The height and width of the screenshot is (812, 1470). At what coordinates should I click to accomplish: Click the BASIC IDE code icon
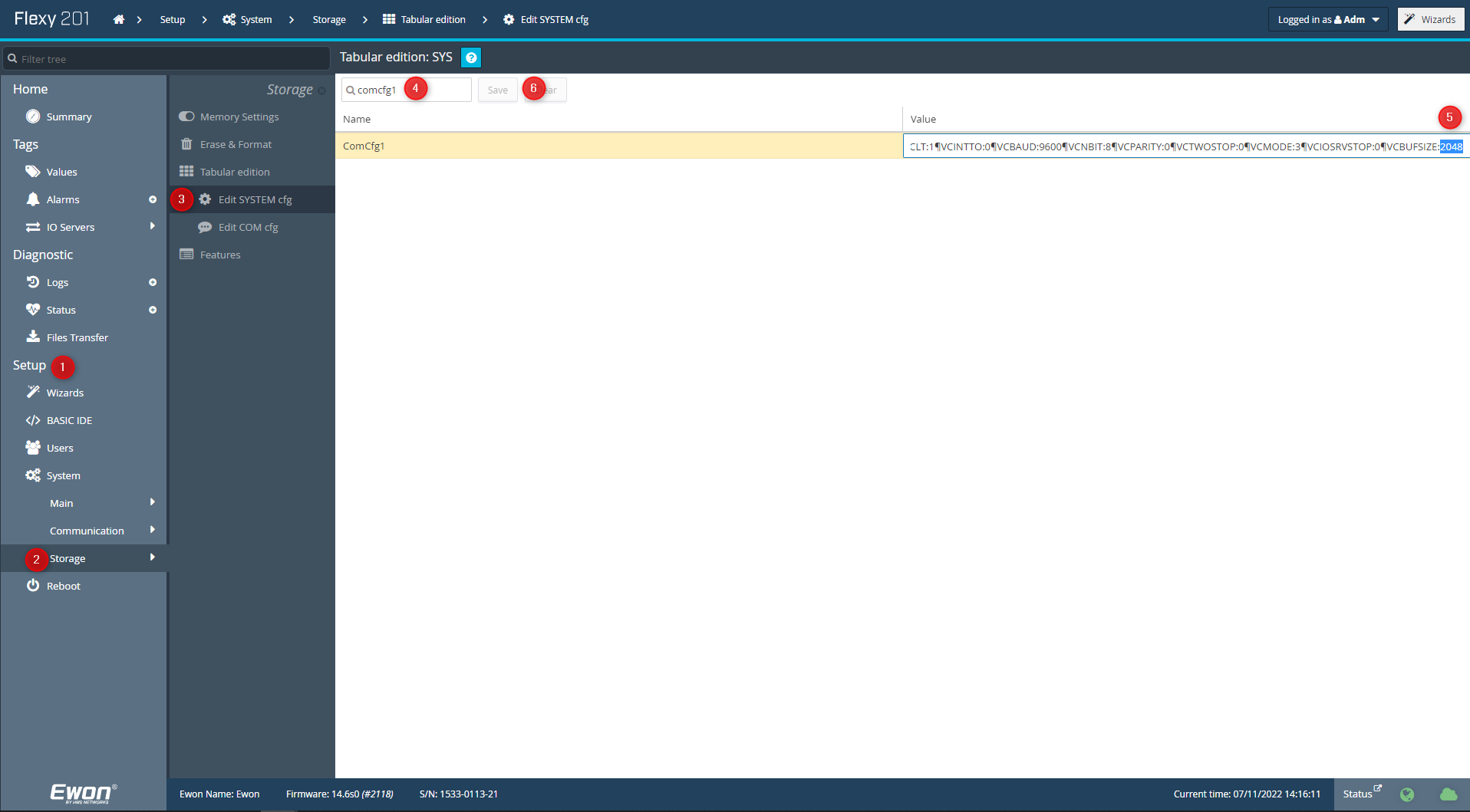[33, 420]
